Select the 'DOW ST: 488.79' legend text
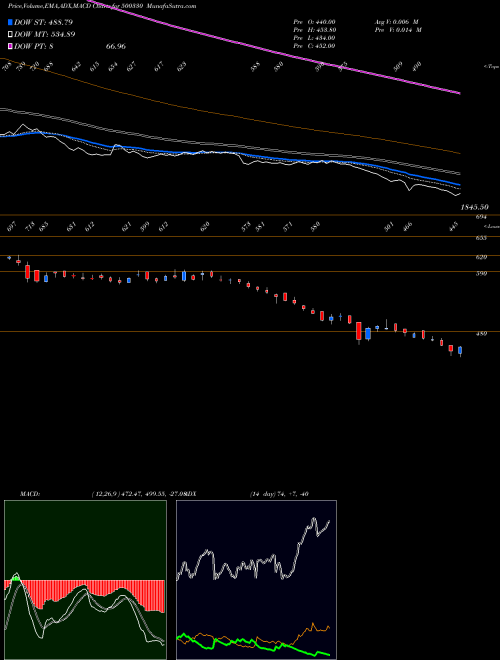The width and height of the screenshot is (500, 660). pos(43,22)
